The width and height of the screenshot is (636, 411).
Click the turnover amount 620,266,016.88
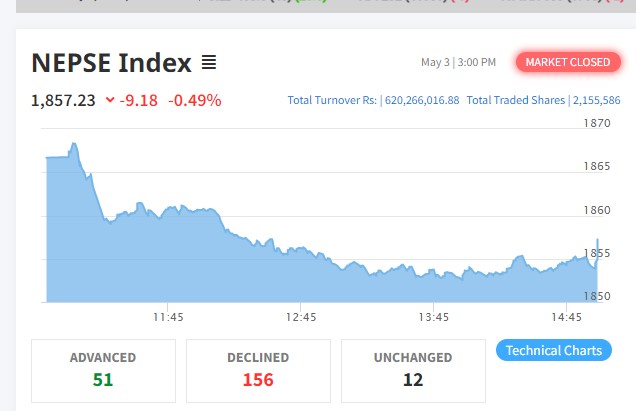[421, 101]
